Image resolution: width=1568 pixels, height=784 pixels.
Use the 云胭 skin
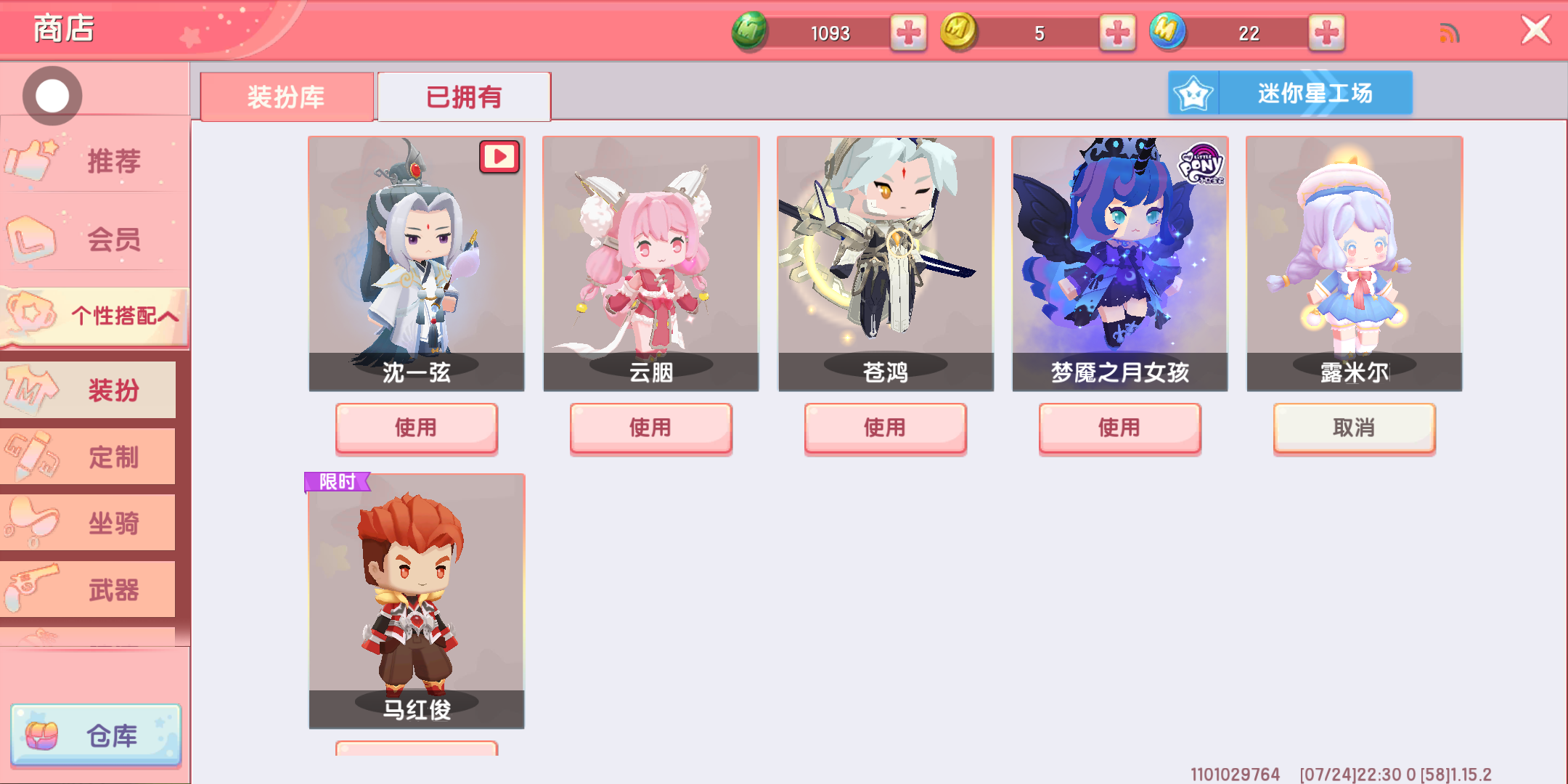(650, 428)
